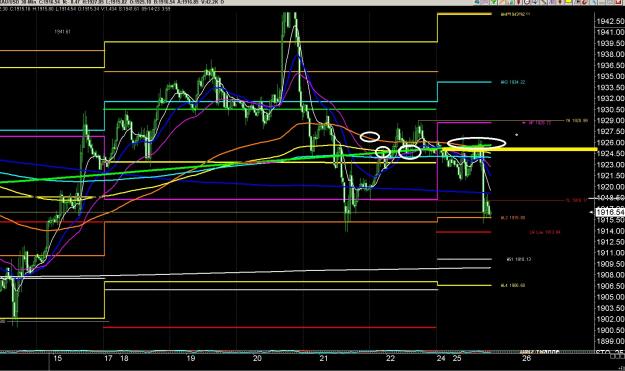Click the 1908.00 price axis label
625x371 pixels.
[610, 275]
